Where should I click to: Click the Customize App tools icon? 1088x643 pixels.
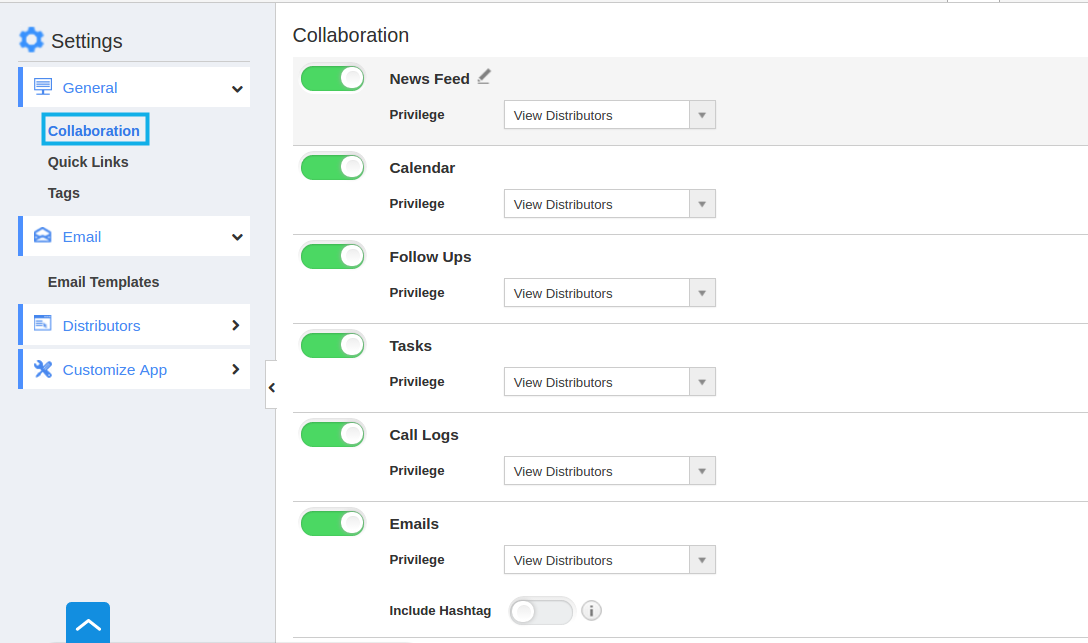pos(43,369)
